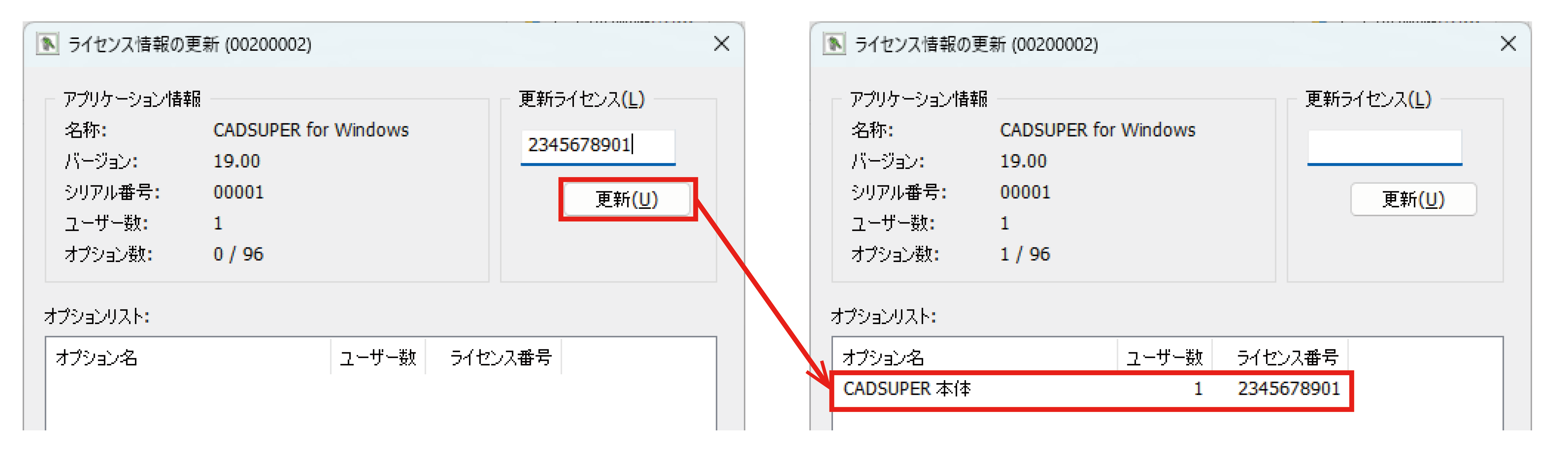1568x453 pixels.
Task: Click serial number 00001 in left dialog
Action: 239,192
